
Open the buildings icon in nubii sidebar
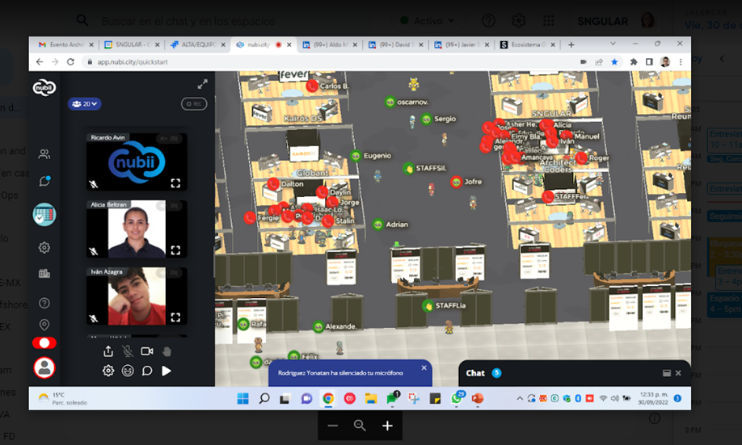44,273
